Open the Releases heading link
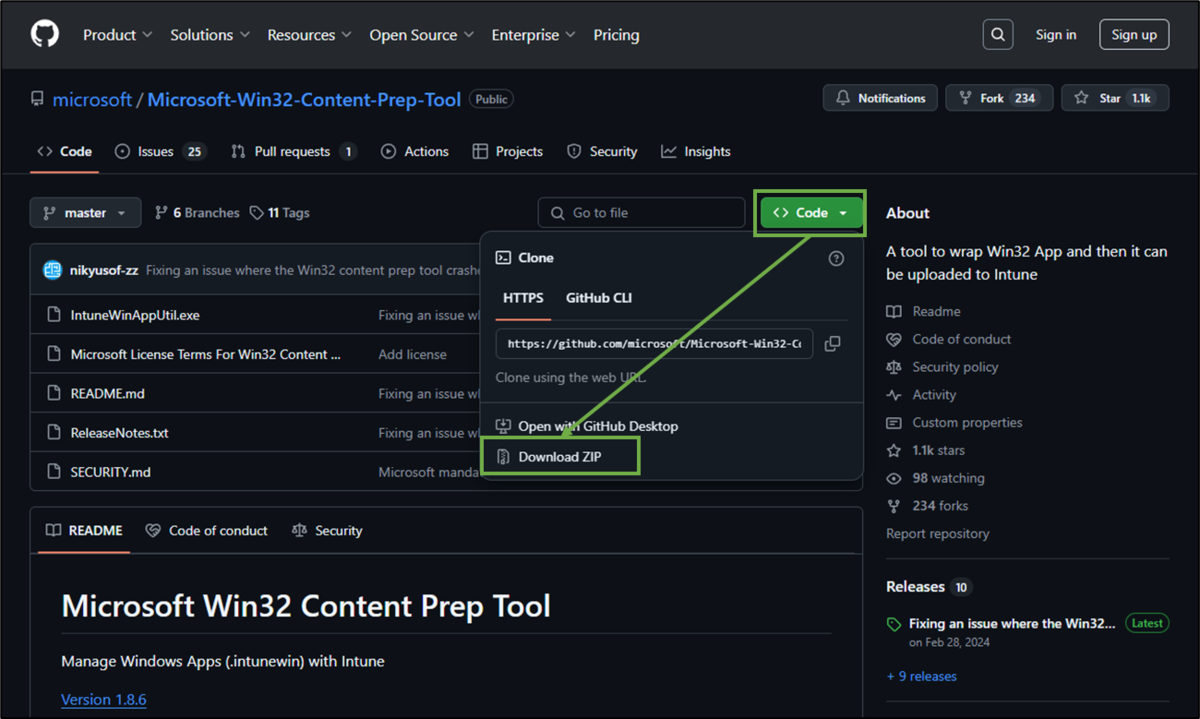The width and height of the screenshot is (1200, 719). pos(915,587)
